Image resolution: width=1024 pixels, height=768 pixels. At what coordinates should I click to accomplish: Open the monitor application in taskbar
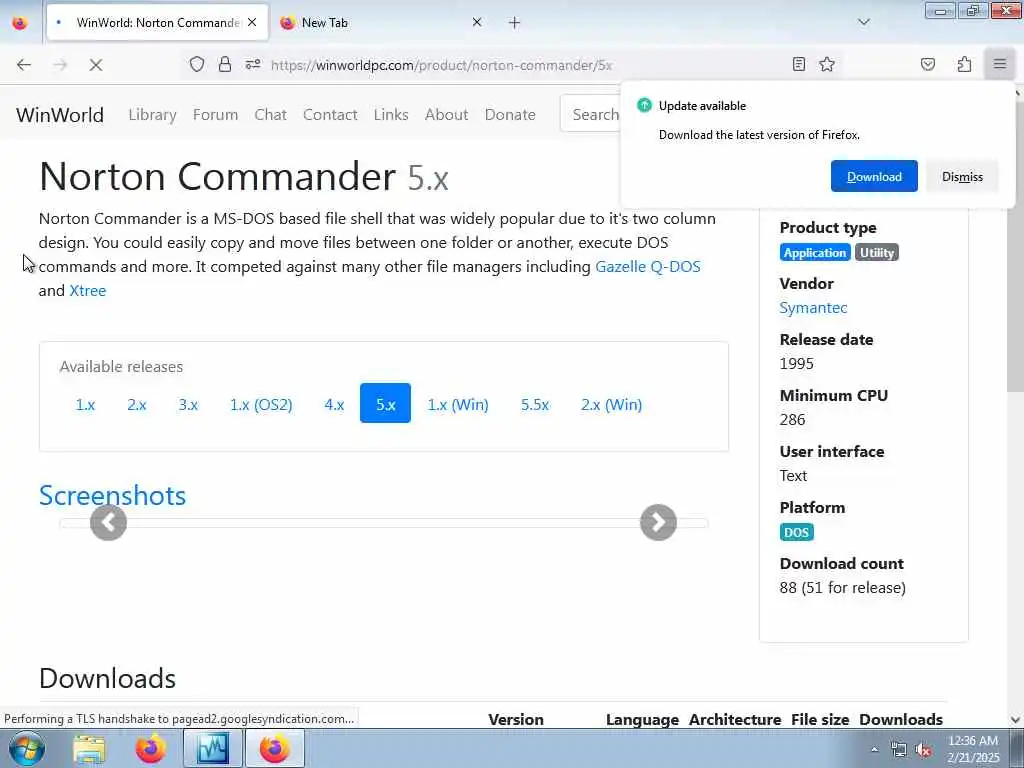[x=213, y=748]
